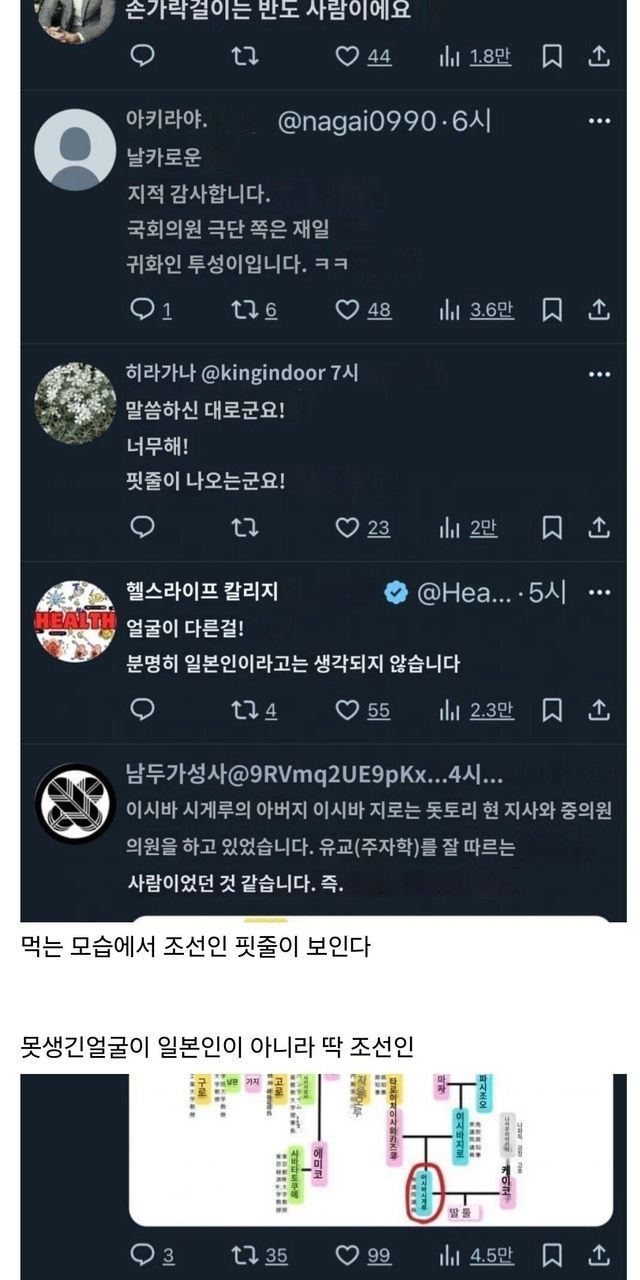View analytics showing 2만 views

pyautogui.click(x=468, y=527)
